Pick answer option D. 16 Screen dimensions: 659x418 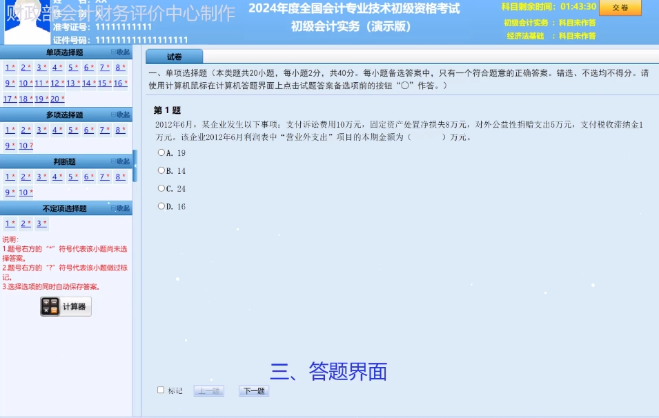click(161, 207)
